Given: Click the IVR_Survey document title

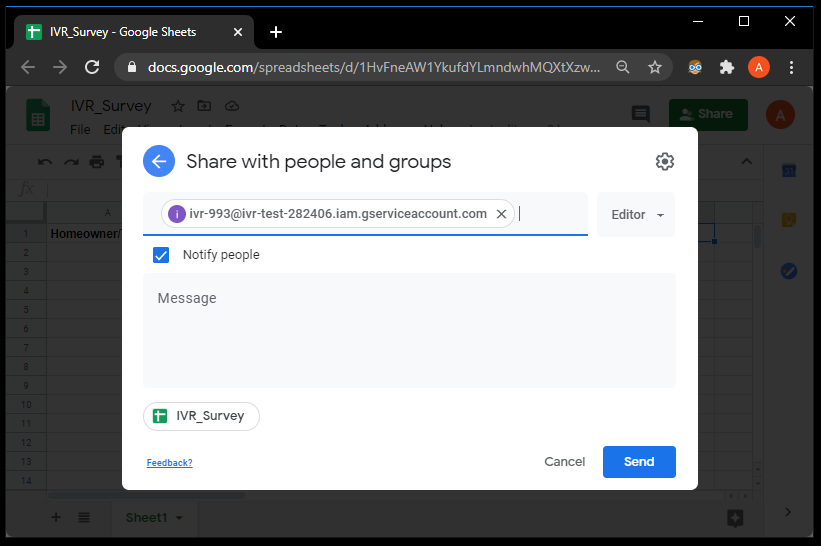Looking at the screenshot, I should [x=111, y=106].
